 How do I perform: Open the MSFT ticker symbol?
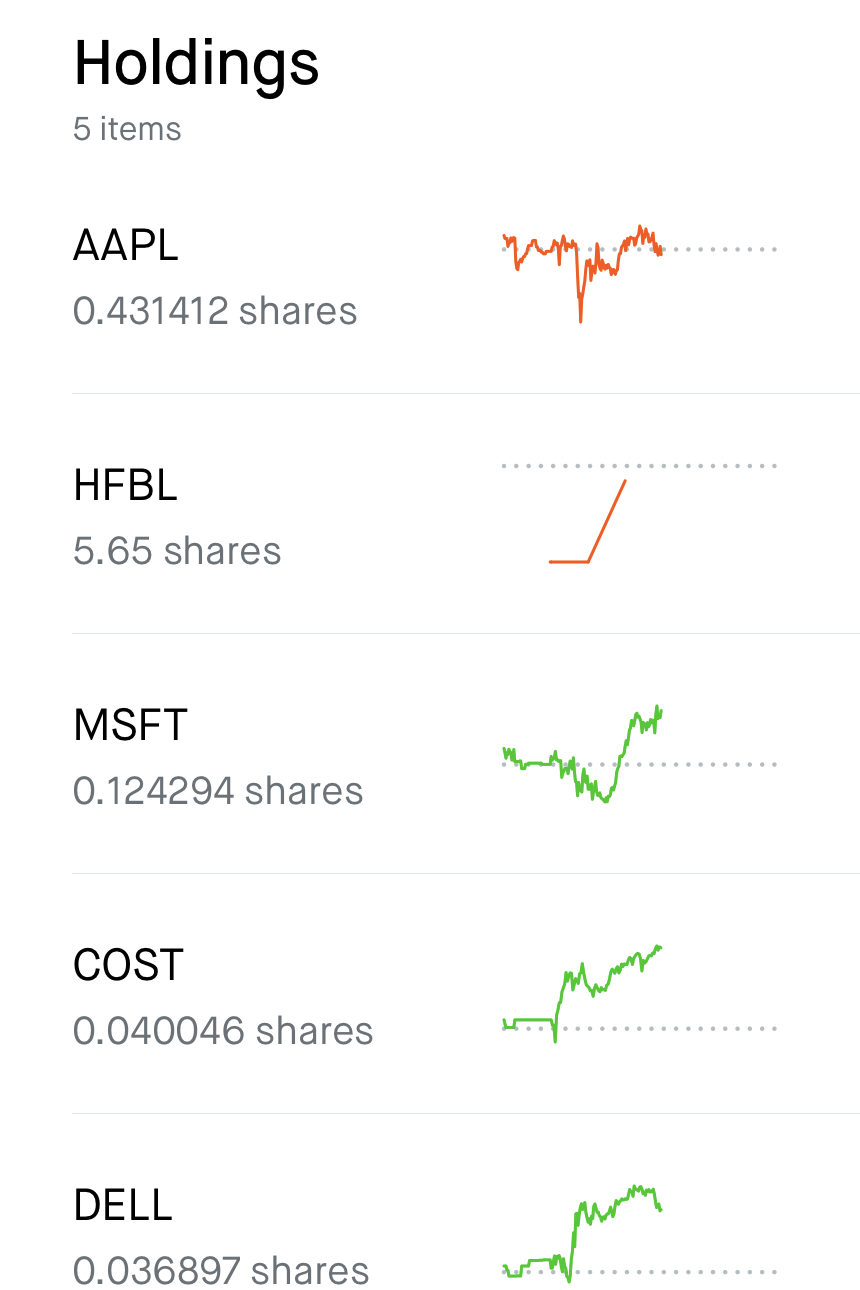pos(130,725)
